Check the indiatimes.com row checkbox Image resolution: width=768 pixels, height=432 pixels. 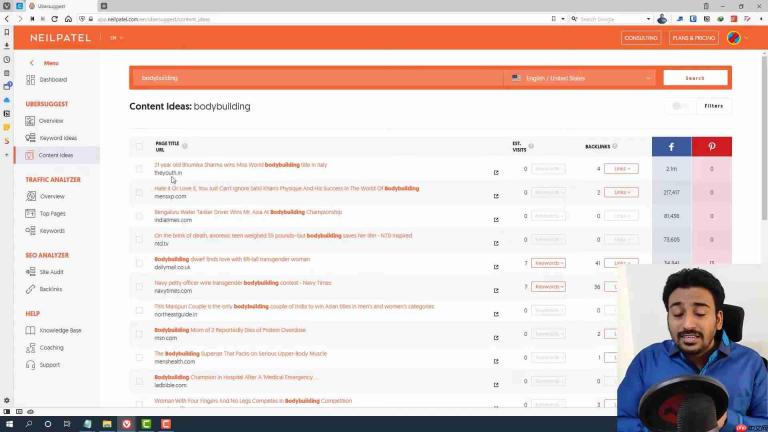(139, 216)
